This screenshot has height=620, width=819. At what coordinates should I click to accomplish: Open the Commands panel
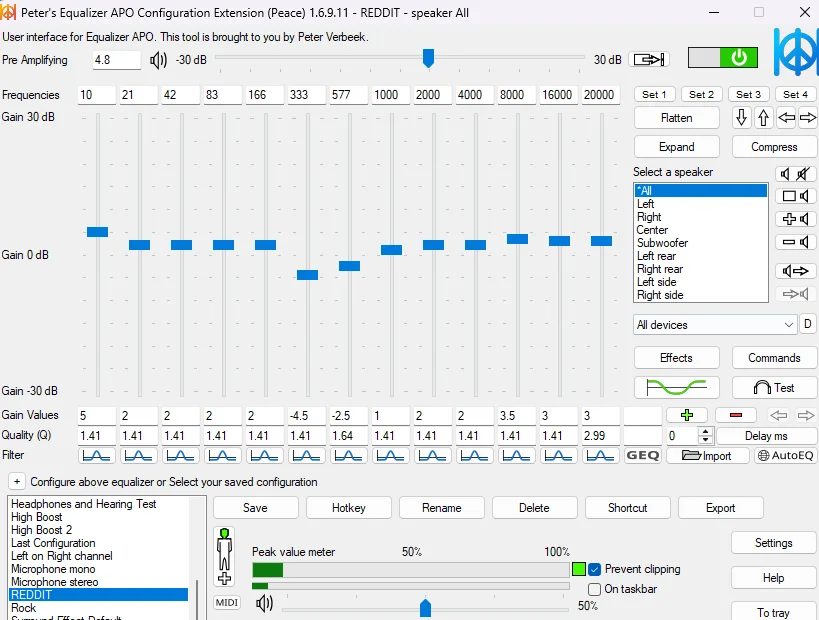774,358
